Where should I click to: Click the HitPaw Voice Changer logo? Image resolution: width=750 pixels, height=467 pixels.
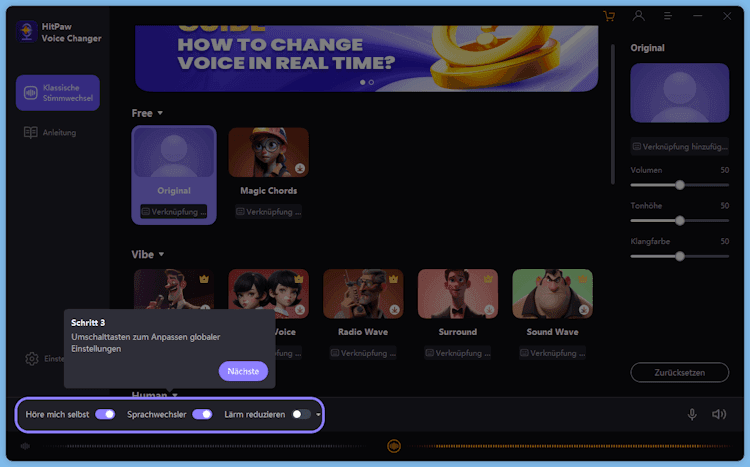click(x=27, y=32)
